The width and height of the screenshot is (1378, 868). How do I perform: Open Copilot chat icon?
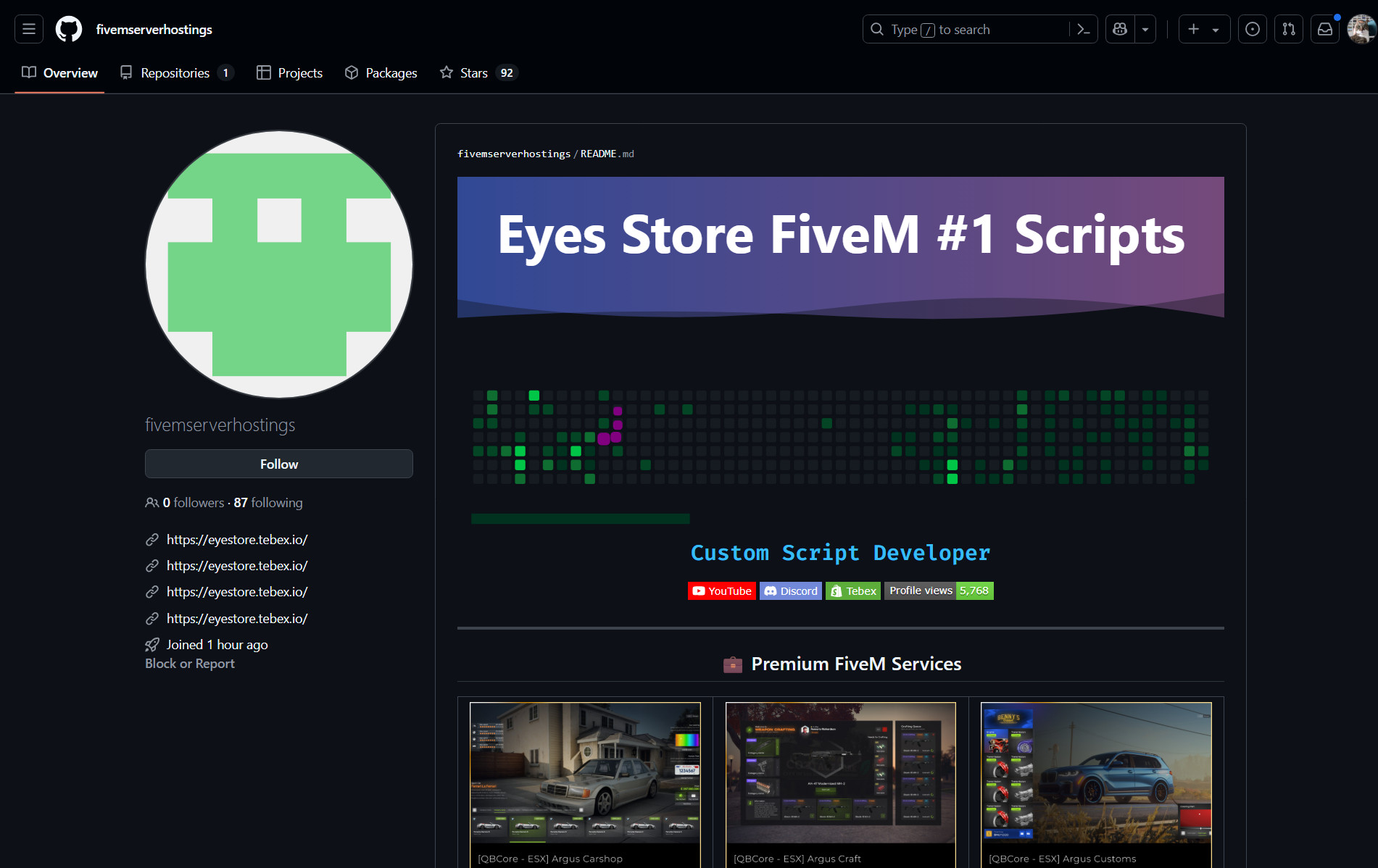coord(1120,29)
